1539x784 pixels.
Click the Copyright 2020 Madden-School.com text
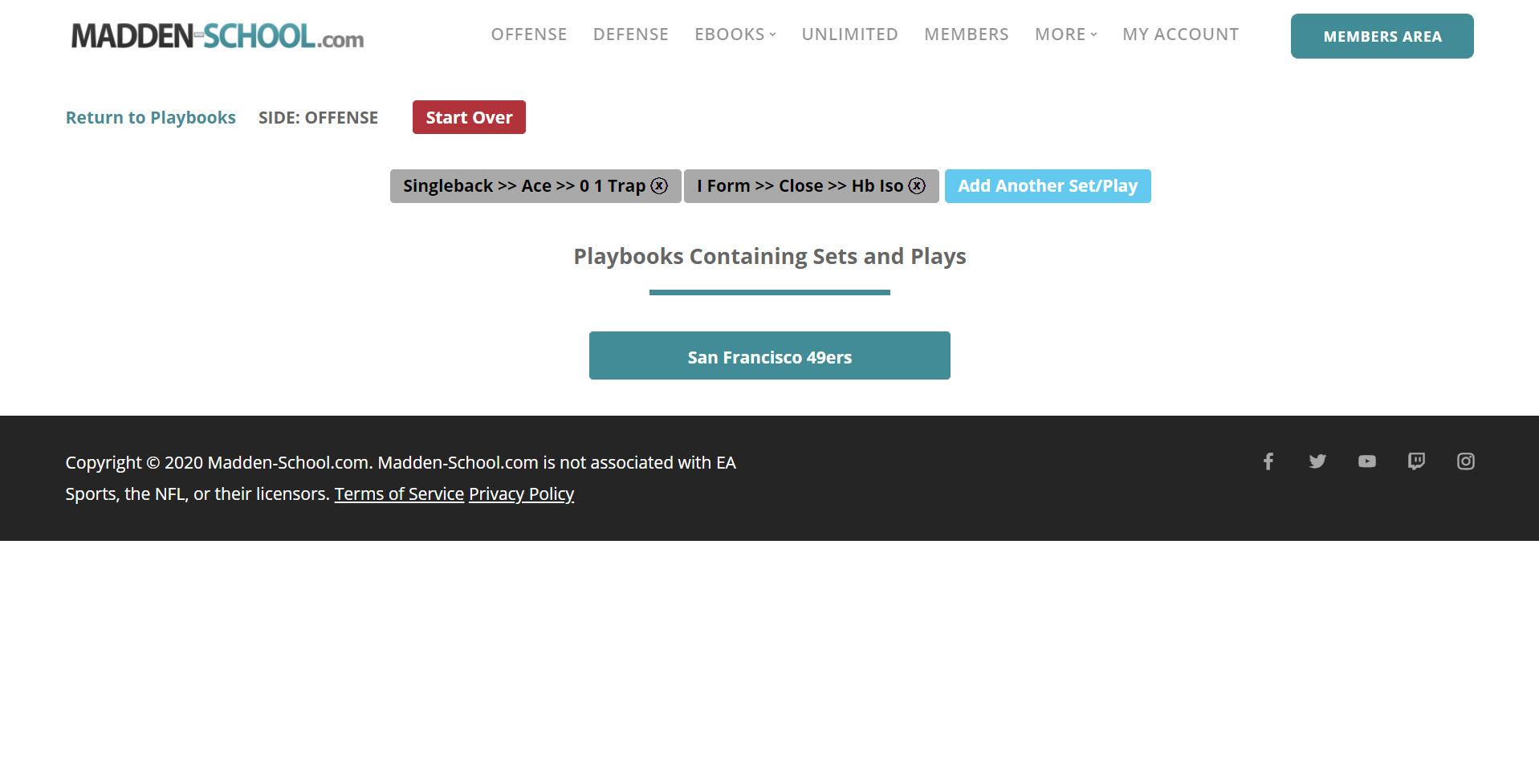tap(400, 478)
